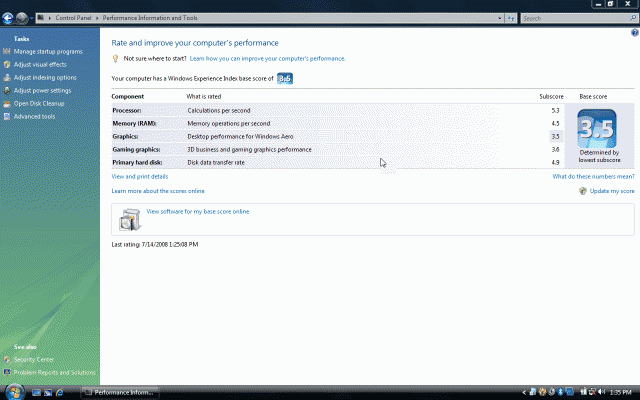Viewport: 640px width, 400px height.
Task: Click the software box icon in the panel
Action: point(130,220)
